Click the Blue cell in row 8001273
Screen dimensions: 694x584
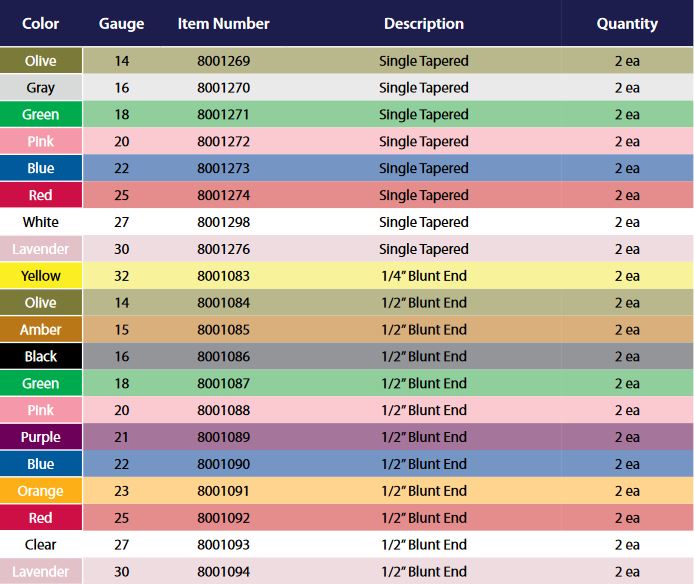[x=41, y=168]
